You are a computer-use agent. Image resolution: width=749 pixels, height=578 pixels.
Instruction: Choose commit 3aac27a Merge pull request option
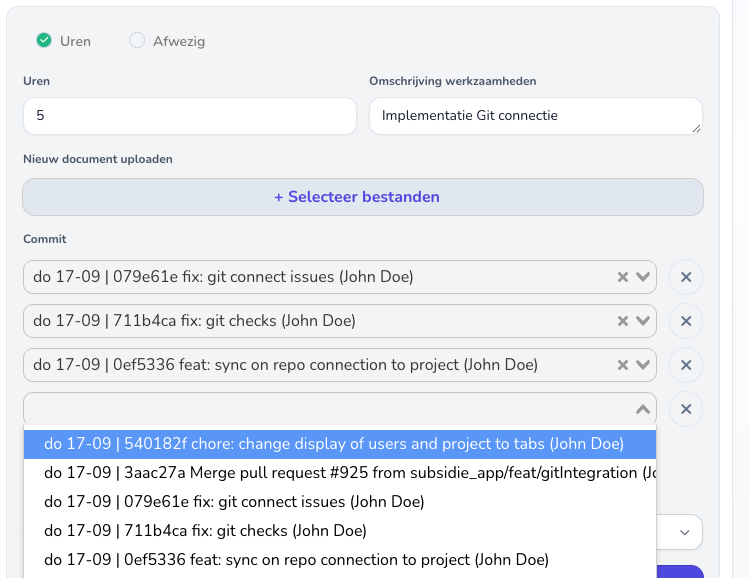[340, 473]
